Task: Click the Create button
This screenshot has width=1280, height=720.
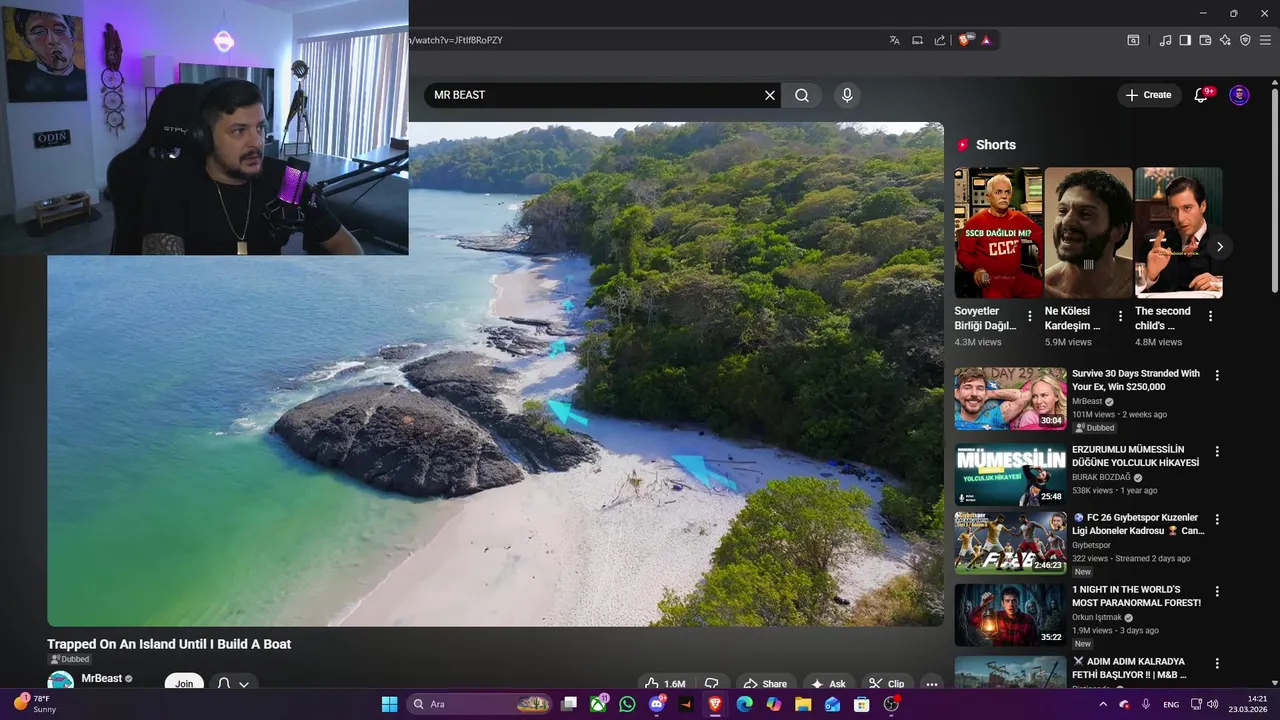Action: click(x=1148, y=95)
